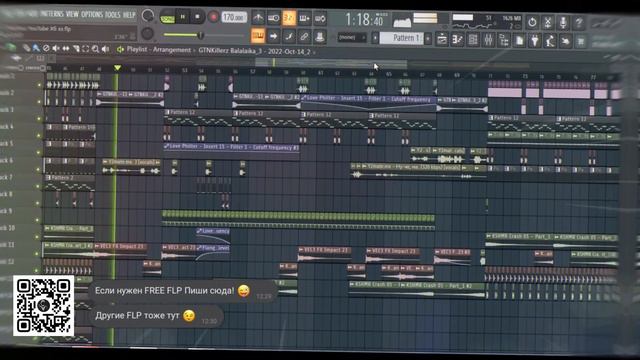Open the undo history icon

532,22
